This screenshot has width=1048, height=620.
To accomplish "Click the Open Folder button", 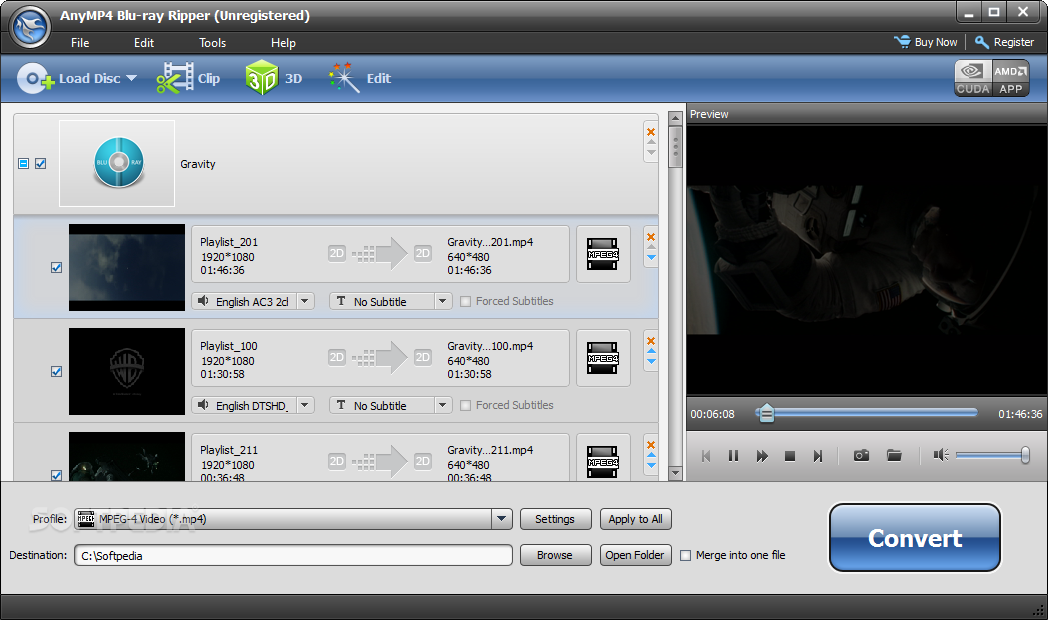I will [636, 555].
